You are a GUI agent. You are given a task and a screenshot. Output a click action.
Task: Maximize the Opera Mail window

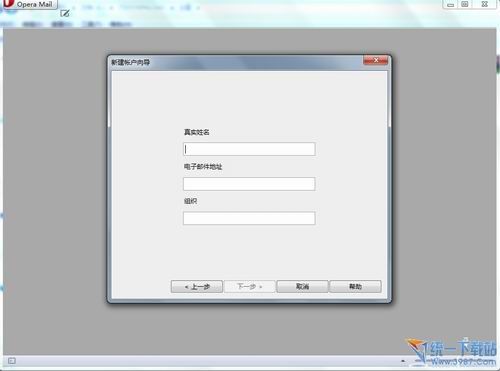[x=465, y=4]
